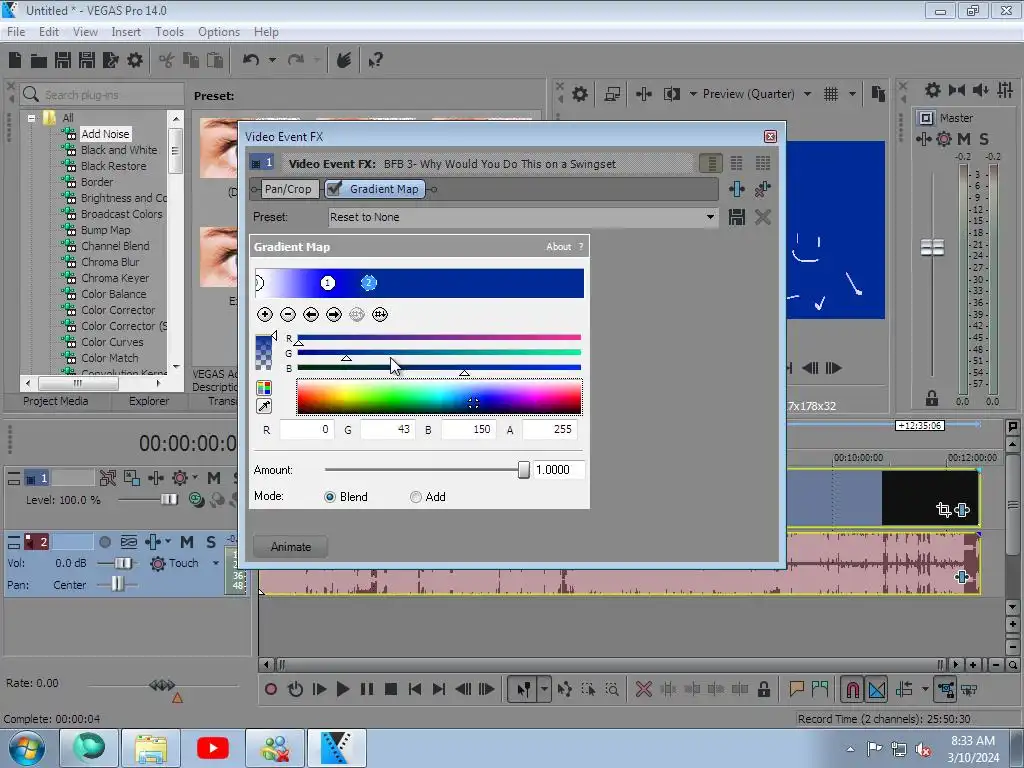The image size is (1024, 768).
Task: Click the Delete red X timeline tool
Action: tap(643, 689)
